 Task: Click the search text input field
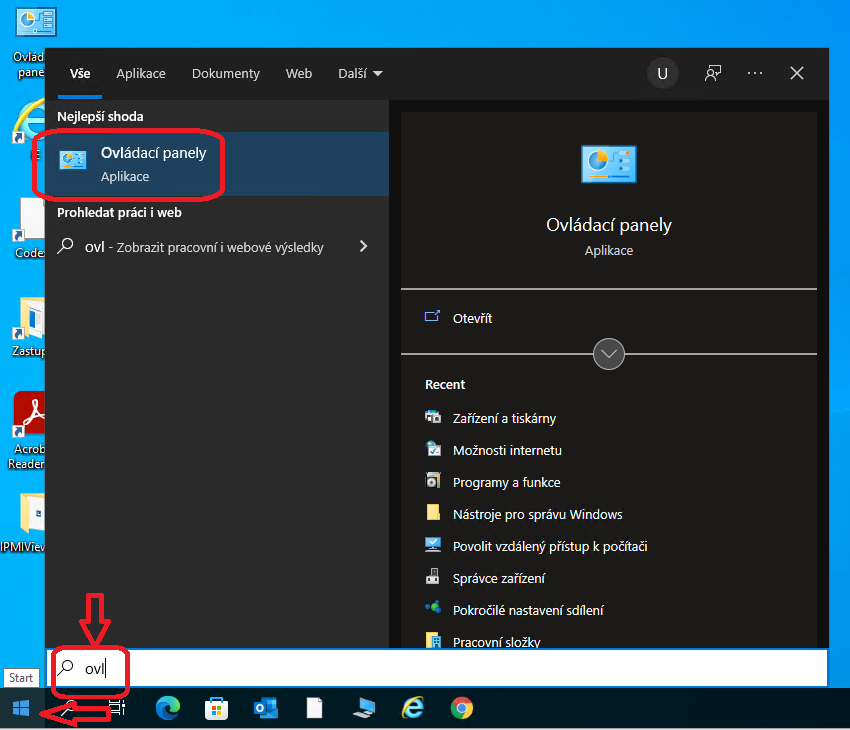tap(438, 668)
